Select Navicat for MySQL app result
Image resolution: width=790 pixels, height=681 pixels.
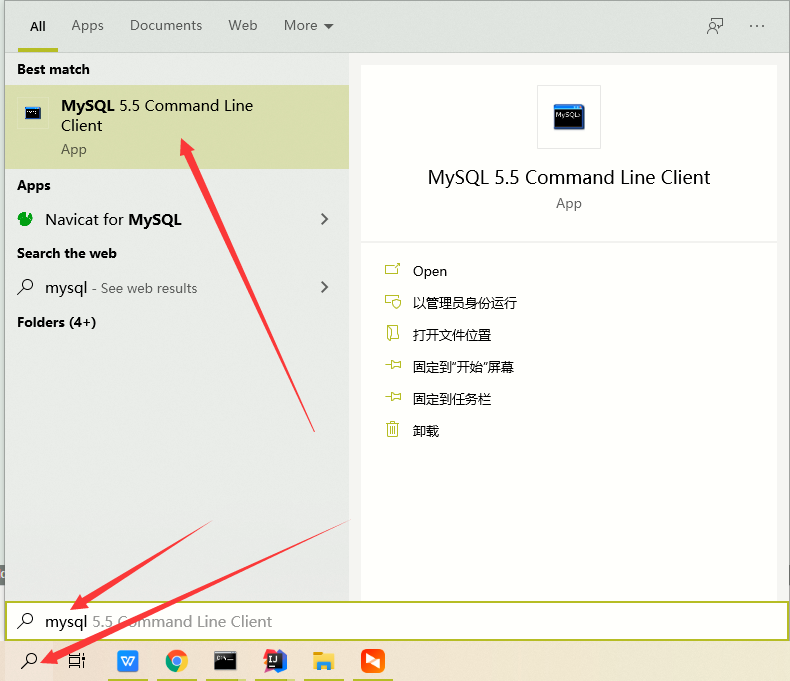pos(176,220)
